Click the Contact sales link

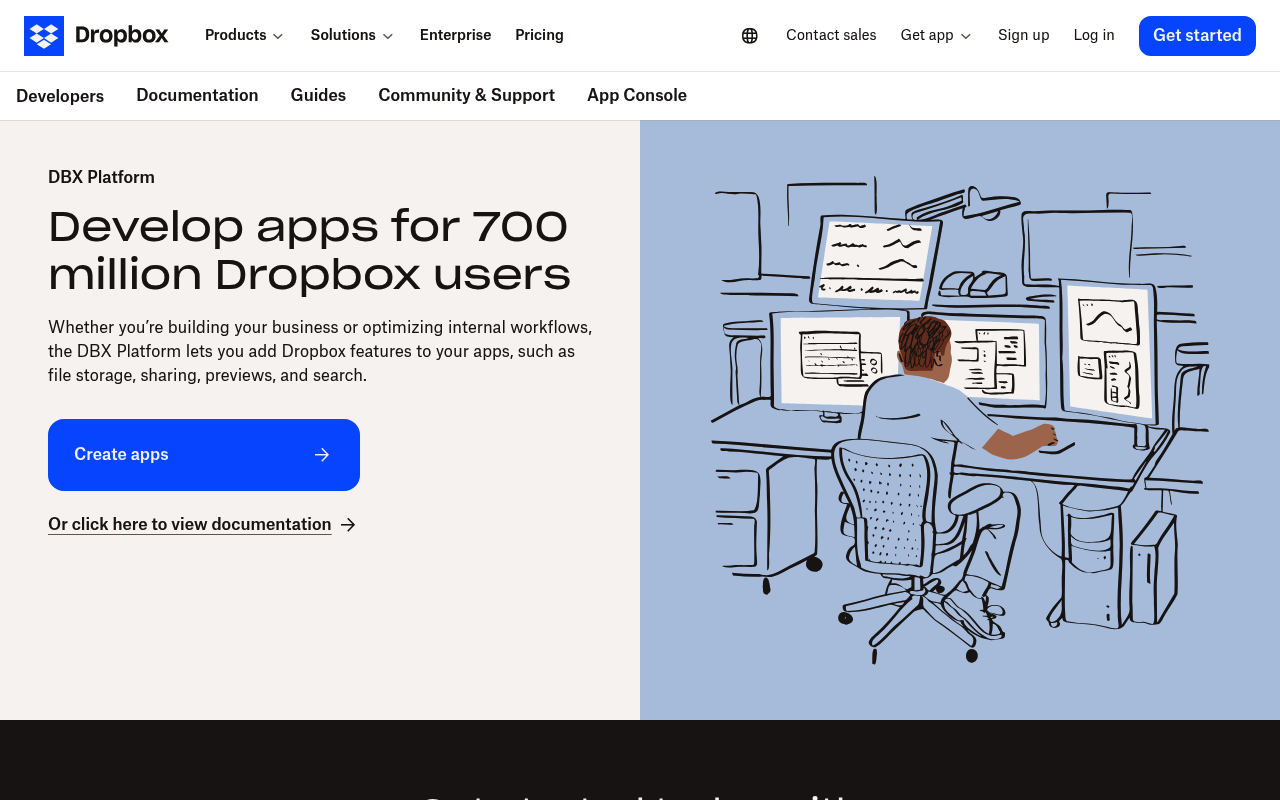click(x=831, y=35)
